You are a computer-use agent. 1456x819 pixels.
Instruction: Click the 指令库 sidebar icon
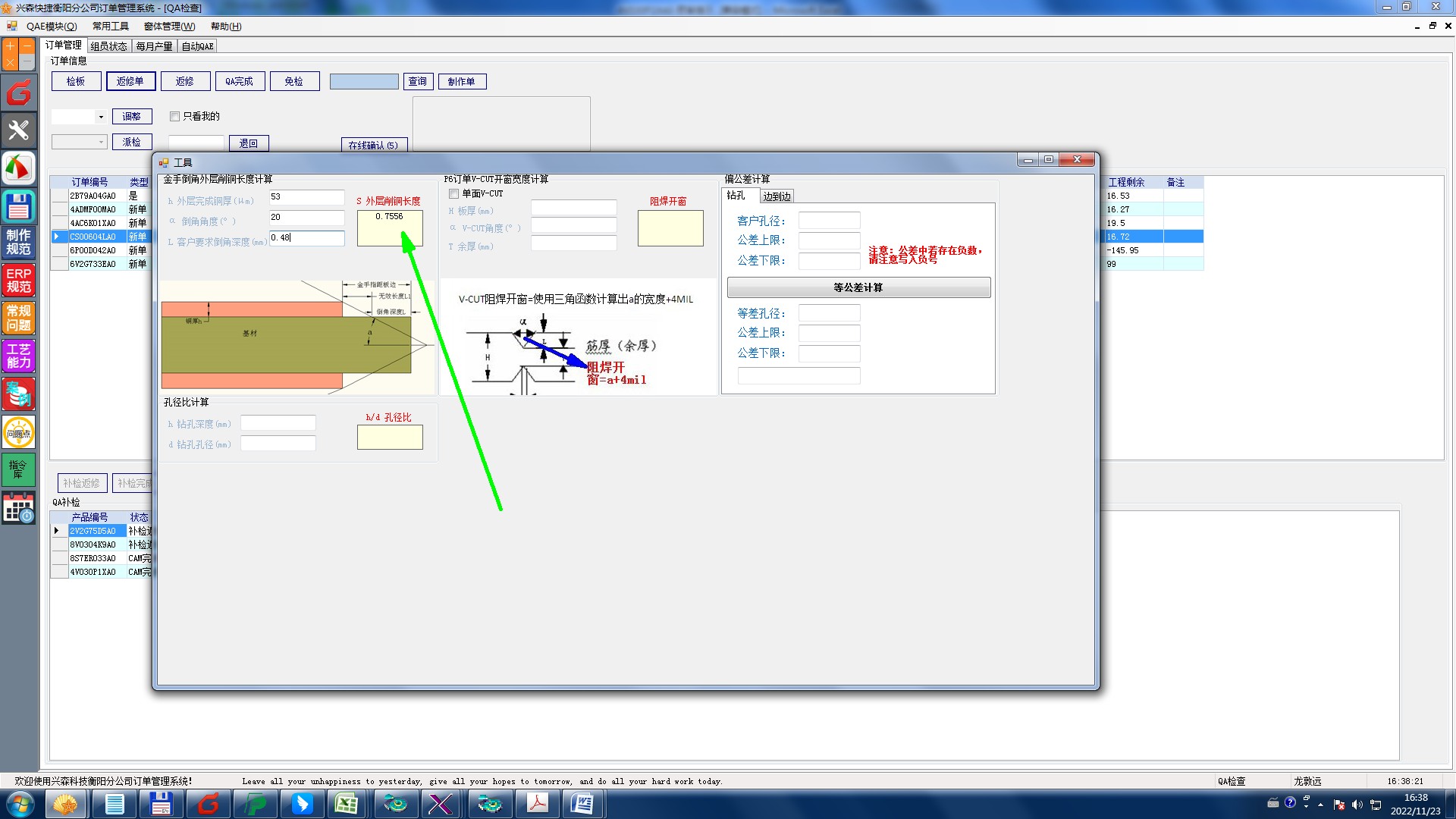coord(19,469)
